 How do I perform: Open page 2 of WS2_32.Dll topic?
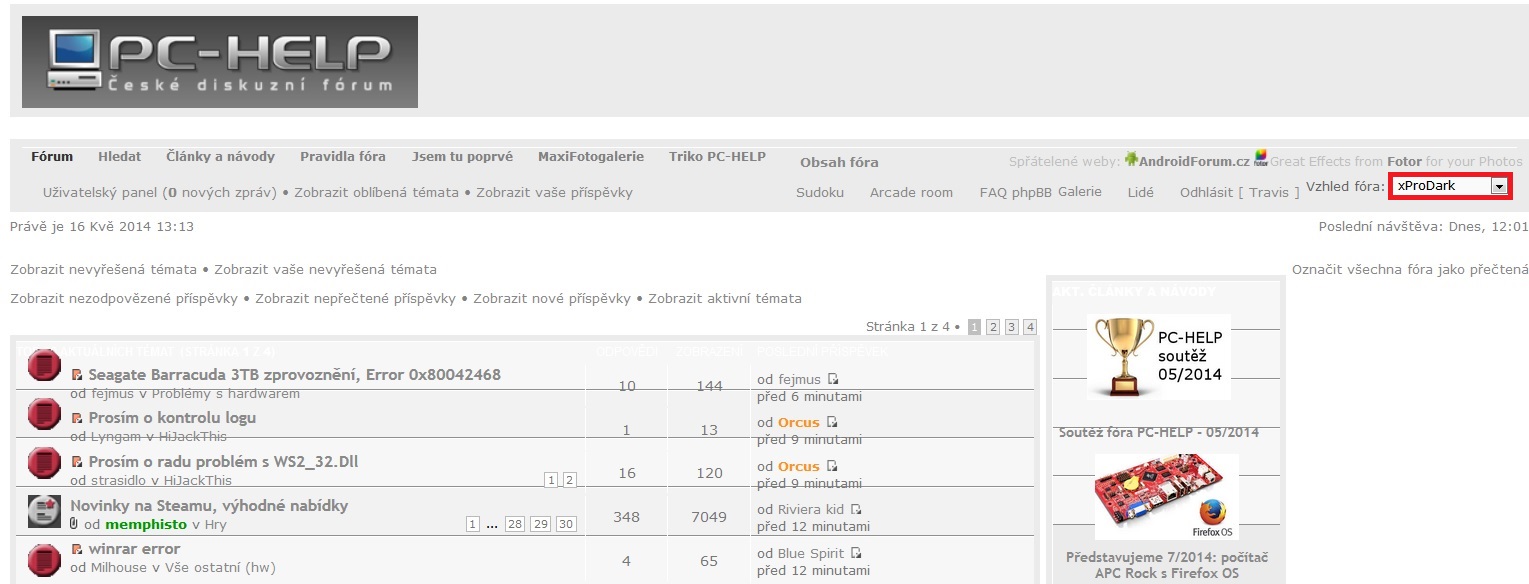point(570,480)
